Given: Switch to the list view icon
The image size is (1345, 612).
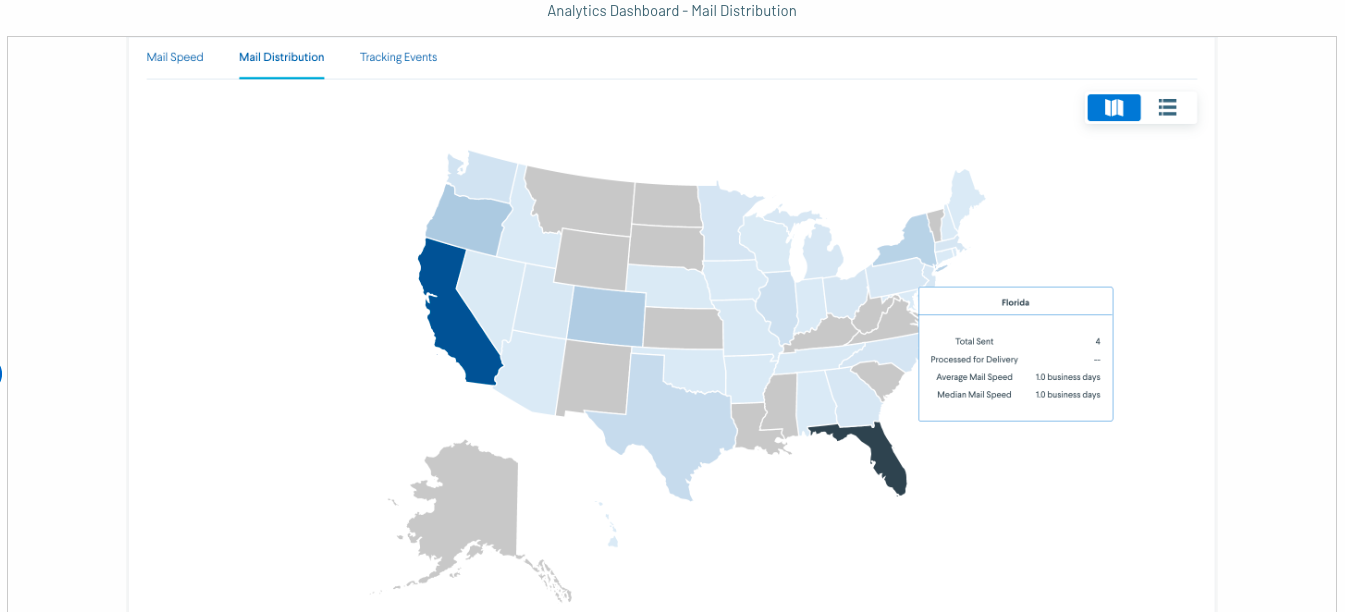Looking at the screenshot, I should point(1167,107).
